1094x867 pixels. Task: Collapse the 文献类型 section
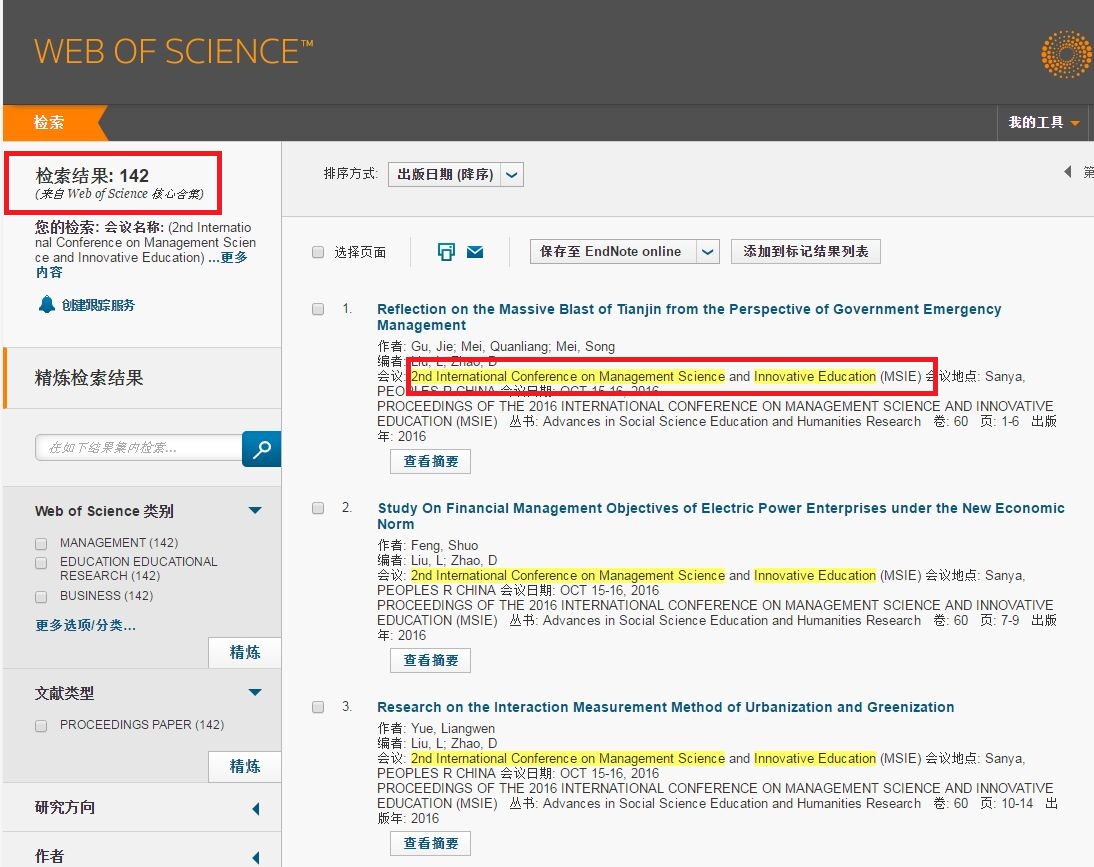tap(255, 693)
